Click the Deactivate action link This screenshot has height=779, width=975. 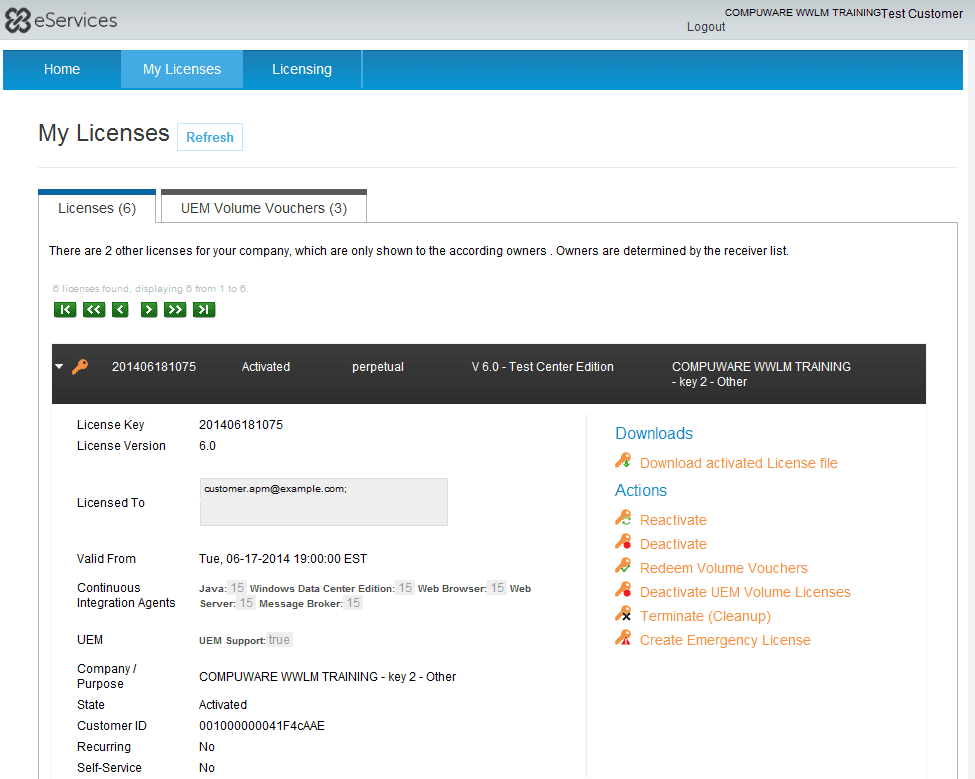click(x=673, y=544)
